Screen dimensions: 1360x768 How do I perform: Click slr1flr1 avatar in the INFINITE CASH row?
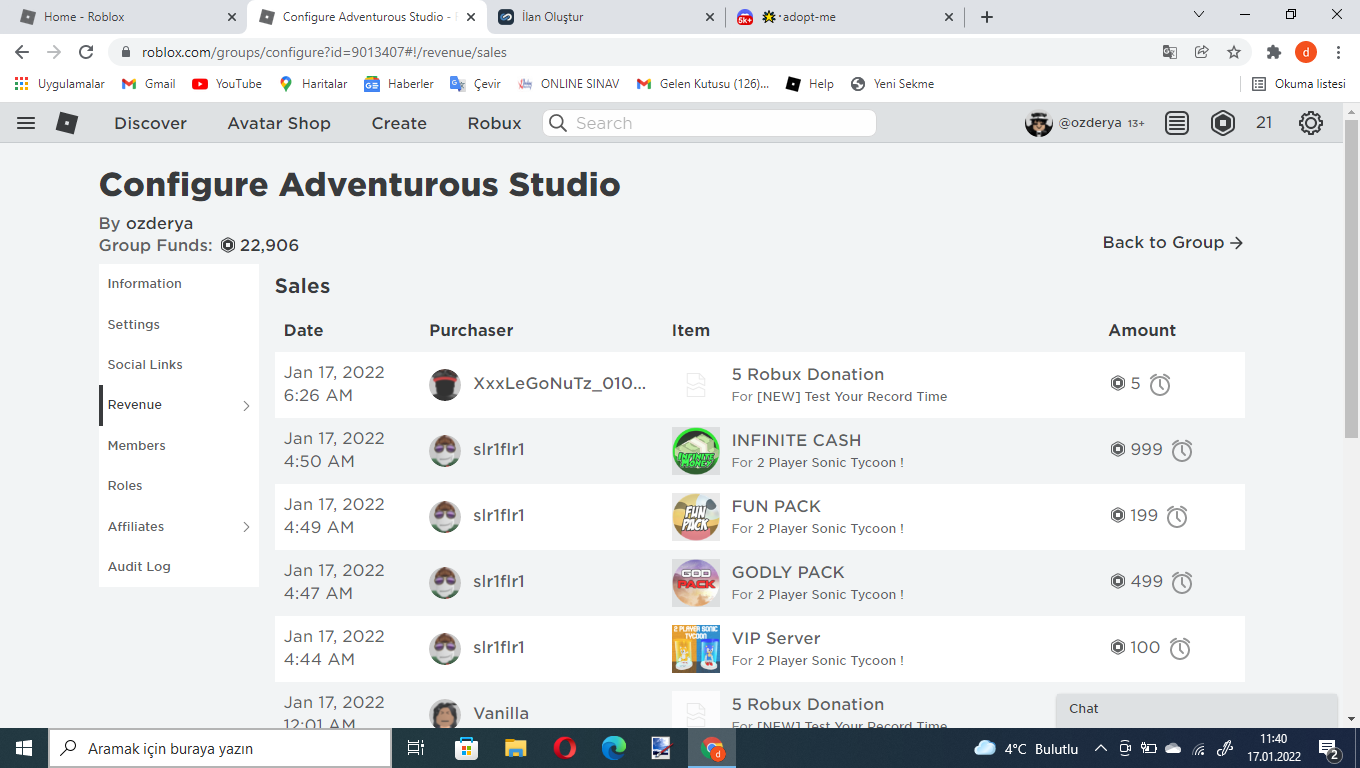(x=445, y=450)
